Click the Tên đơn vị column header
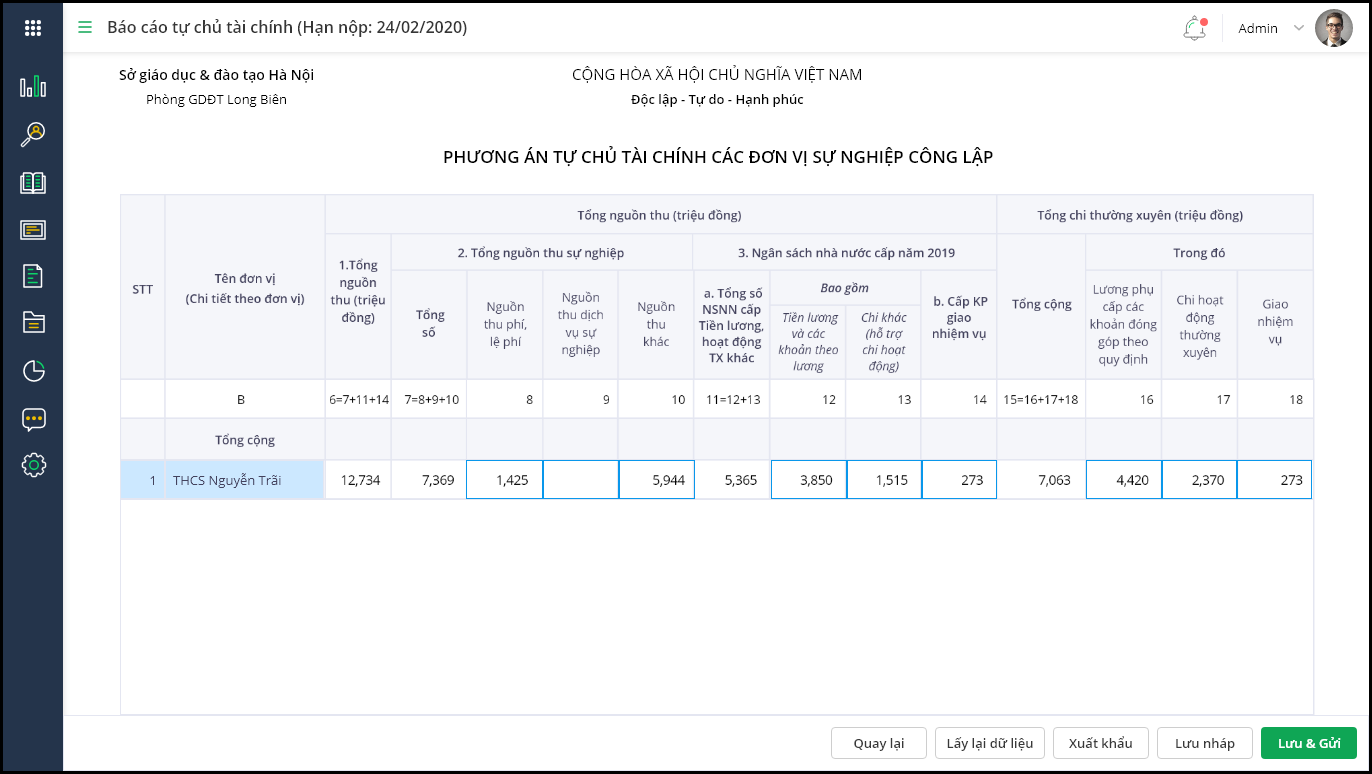The image size is (1372, 774). 245,287
